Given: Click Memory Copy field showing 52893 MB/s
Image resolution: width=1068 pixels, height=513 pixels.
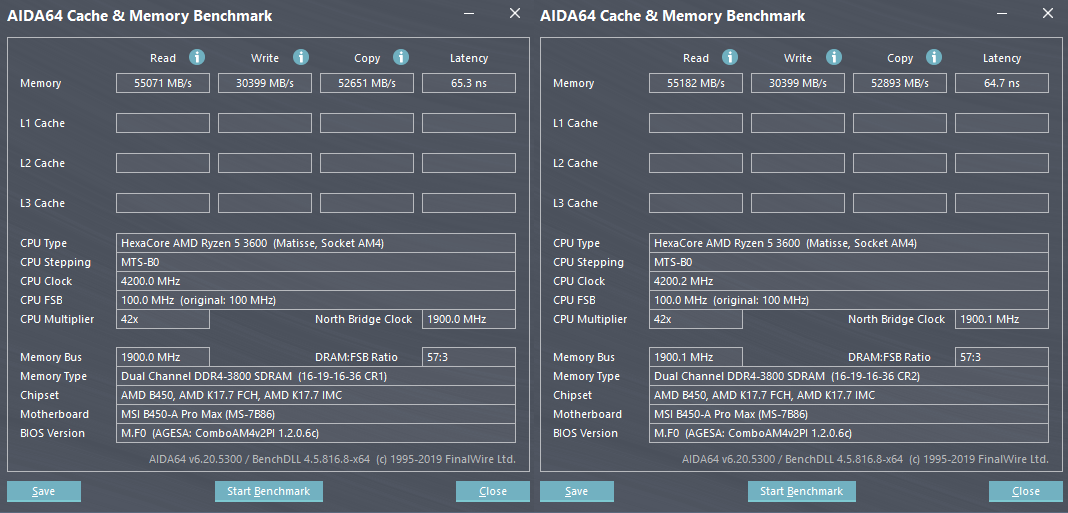Looking at the screenshot, I should [900, 83].
